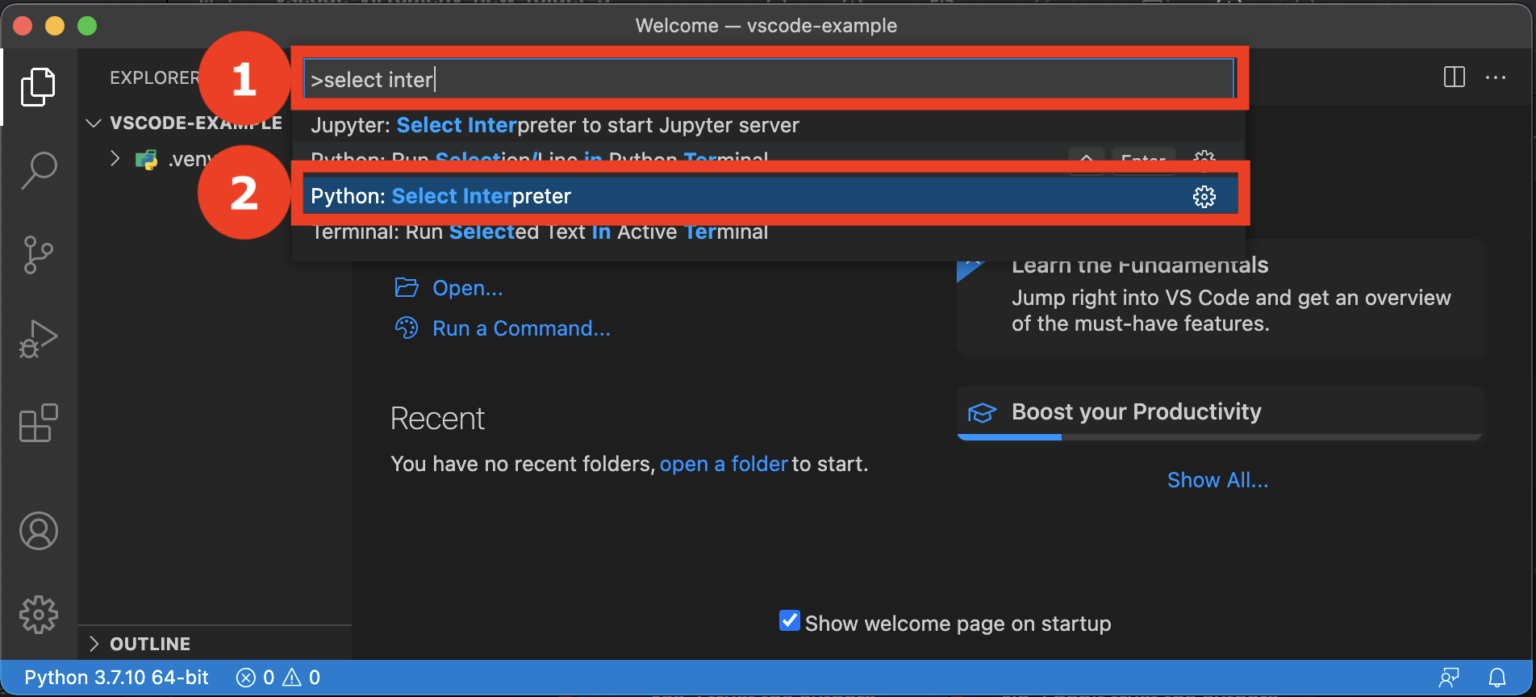Click Show All under Boost your Productivity
Image resolution: width=1536 pixels, height=697 pixels.
tap(1217, 480)
